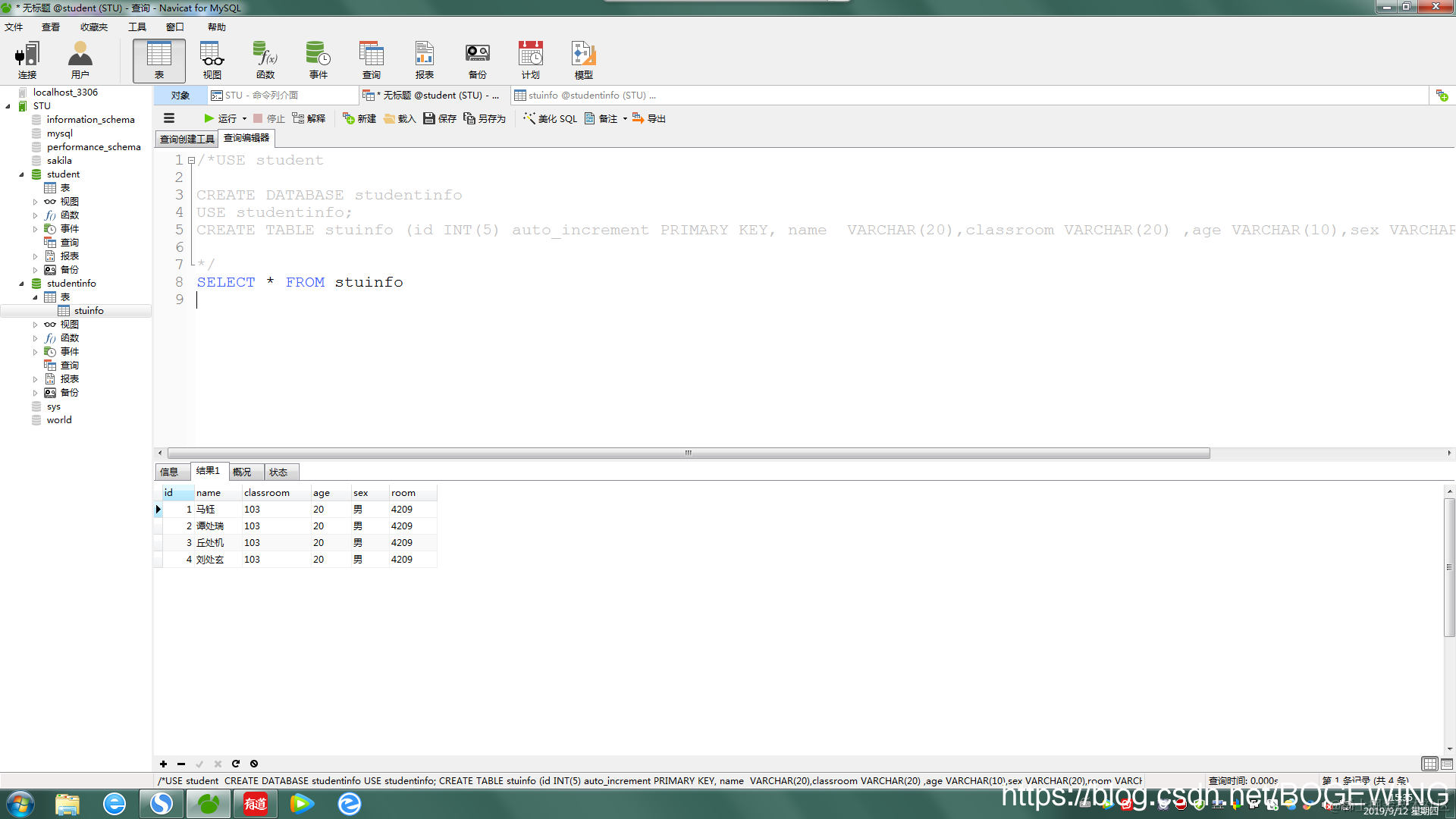Switch to grid view icon at bottom right
This screenshot has height=819, width=1456.
1429,764
